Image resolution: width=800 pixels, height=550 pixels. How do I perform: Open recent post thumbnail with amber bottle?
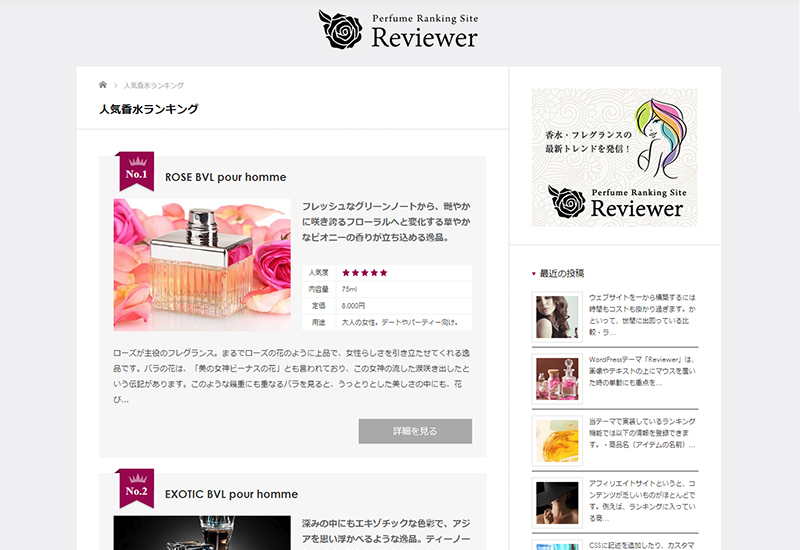tap(557, 441)
